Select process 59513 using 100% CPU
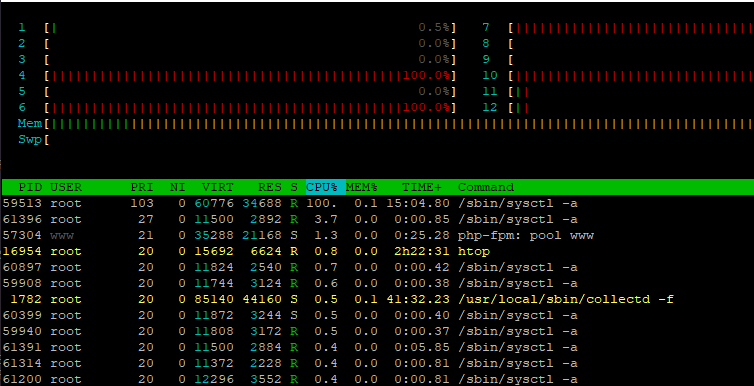The width and height of the screenshot is (754, 386). coord(377,203)
